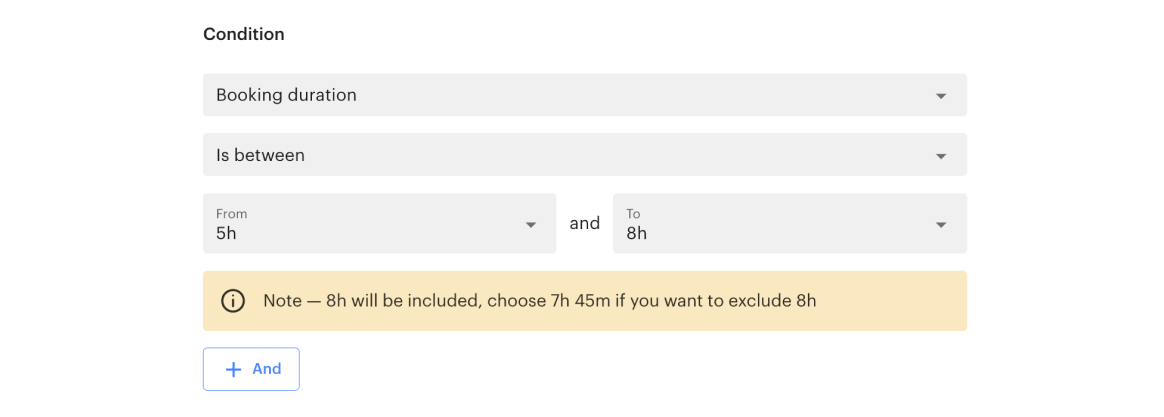Click the "Is between" label text
The width and height of the screenshot is (1164, 417).
pos(260,155)
